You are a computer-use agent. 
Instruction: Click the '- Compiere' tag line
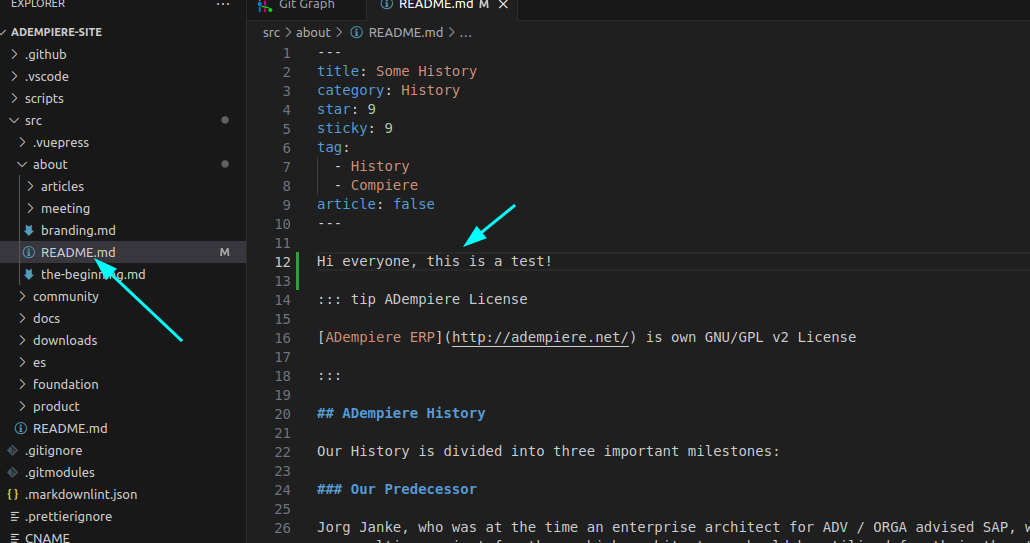click(376, 185)
